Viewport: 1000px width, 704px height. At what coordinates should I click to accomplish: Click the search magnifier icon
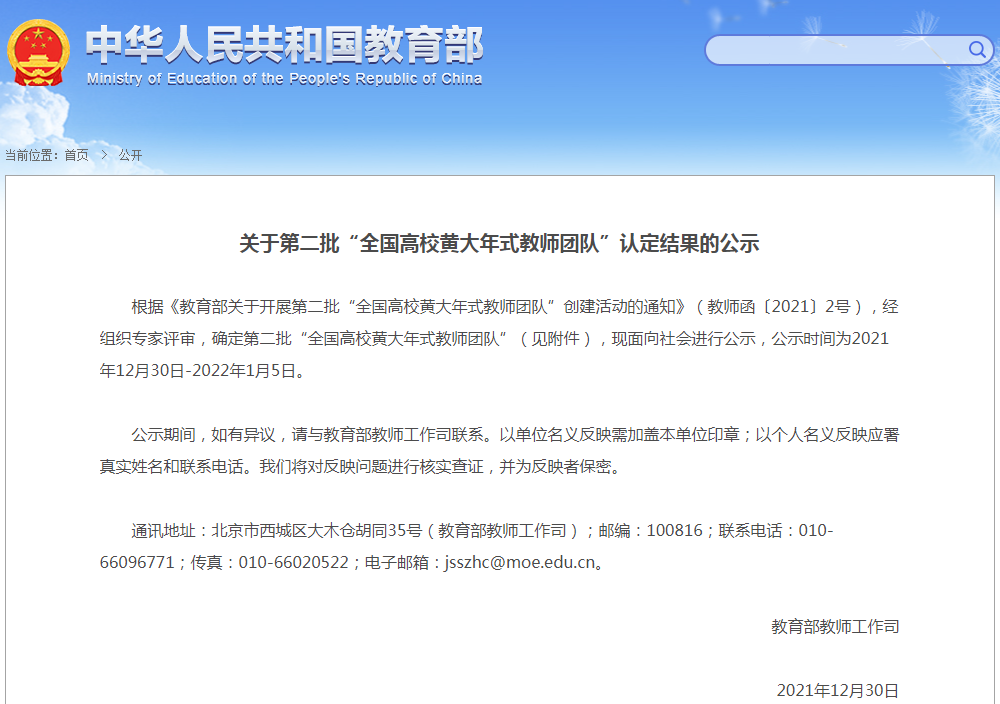(977, 48)
